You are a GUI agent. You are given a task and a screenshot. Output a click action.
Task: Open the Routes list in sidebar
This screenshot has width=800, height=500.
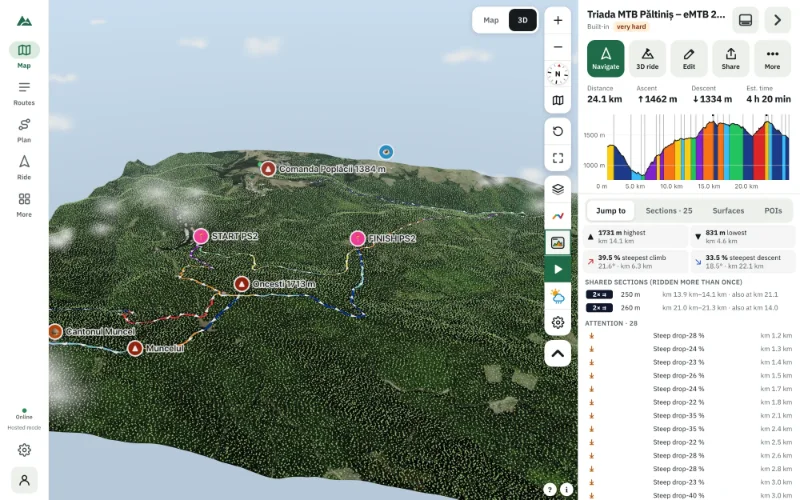pos(24,93)
